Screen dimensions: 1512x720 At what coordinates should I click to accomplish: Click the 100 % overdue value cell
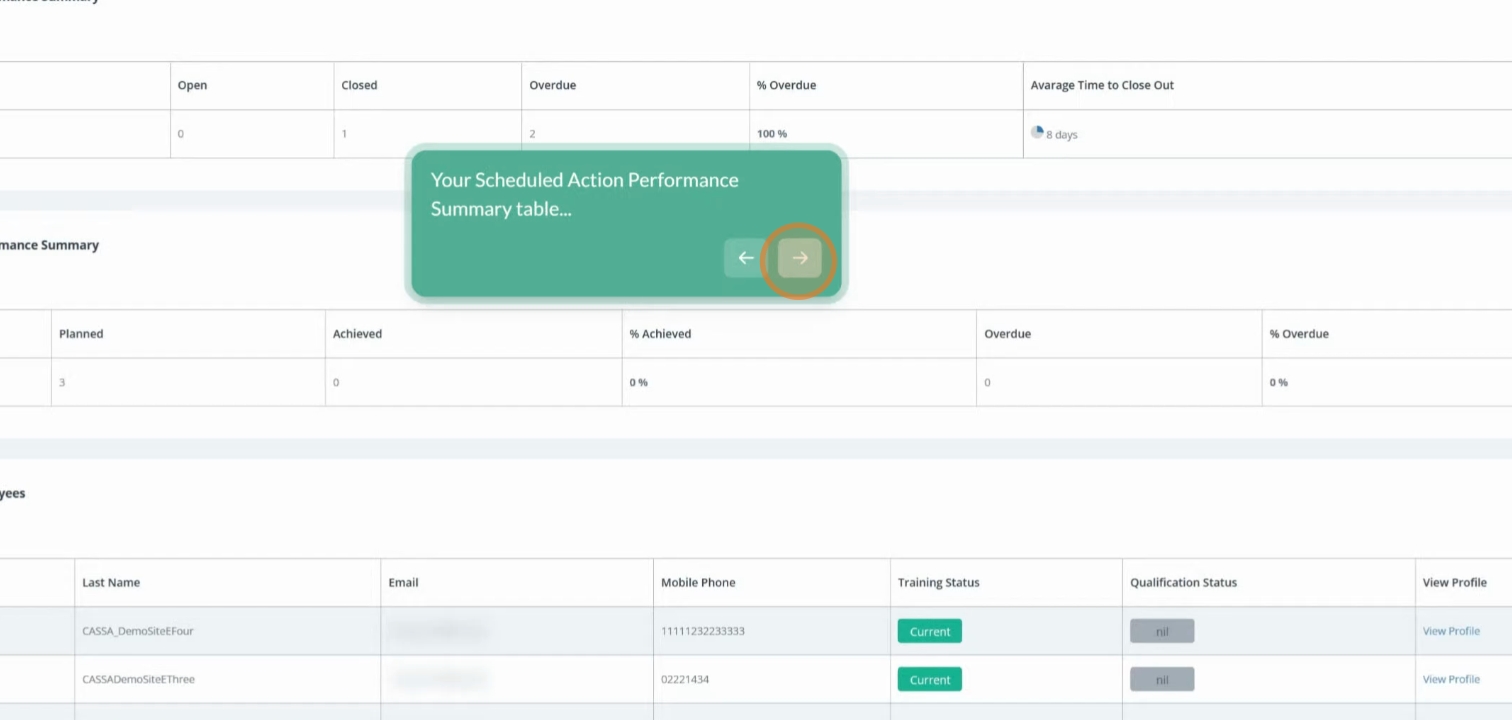click(772, 134)
